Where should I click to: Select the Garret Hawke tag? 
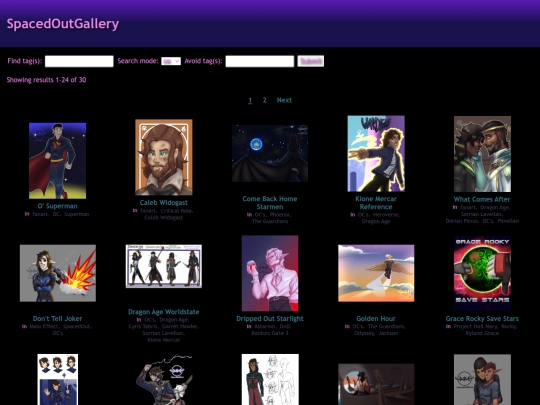tap(180, 326)
